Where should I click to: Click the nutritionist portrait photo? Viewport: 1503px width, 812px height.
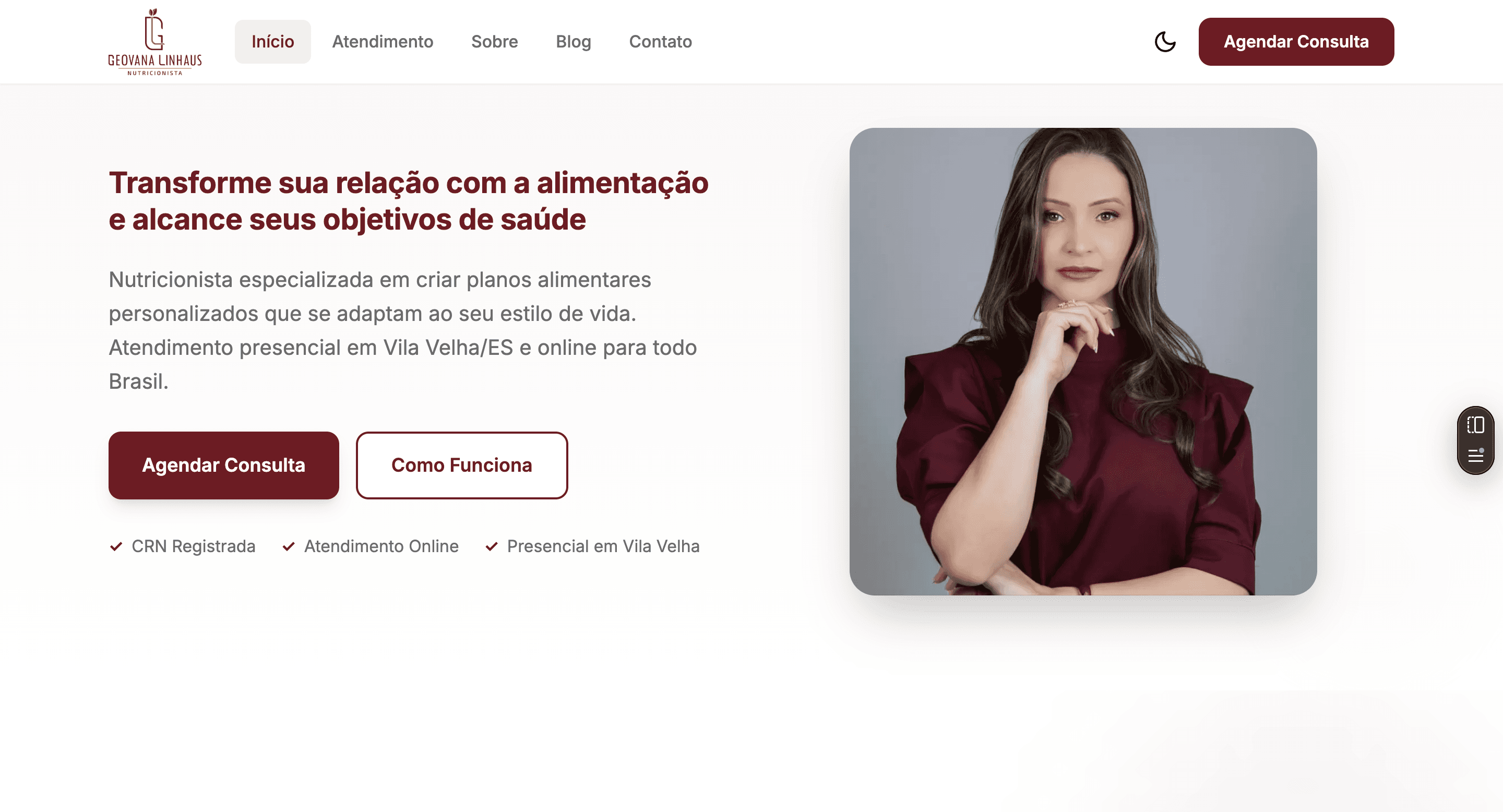[x=1083, y=362]
